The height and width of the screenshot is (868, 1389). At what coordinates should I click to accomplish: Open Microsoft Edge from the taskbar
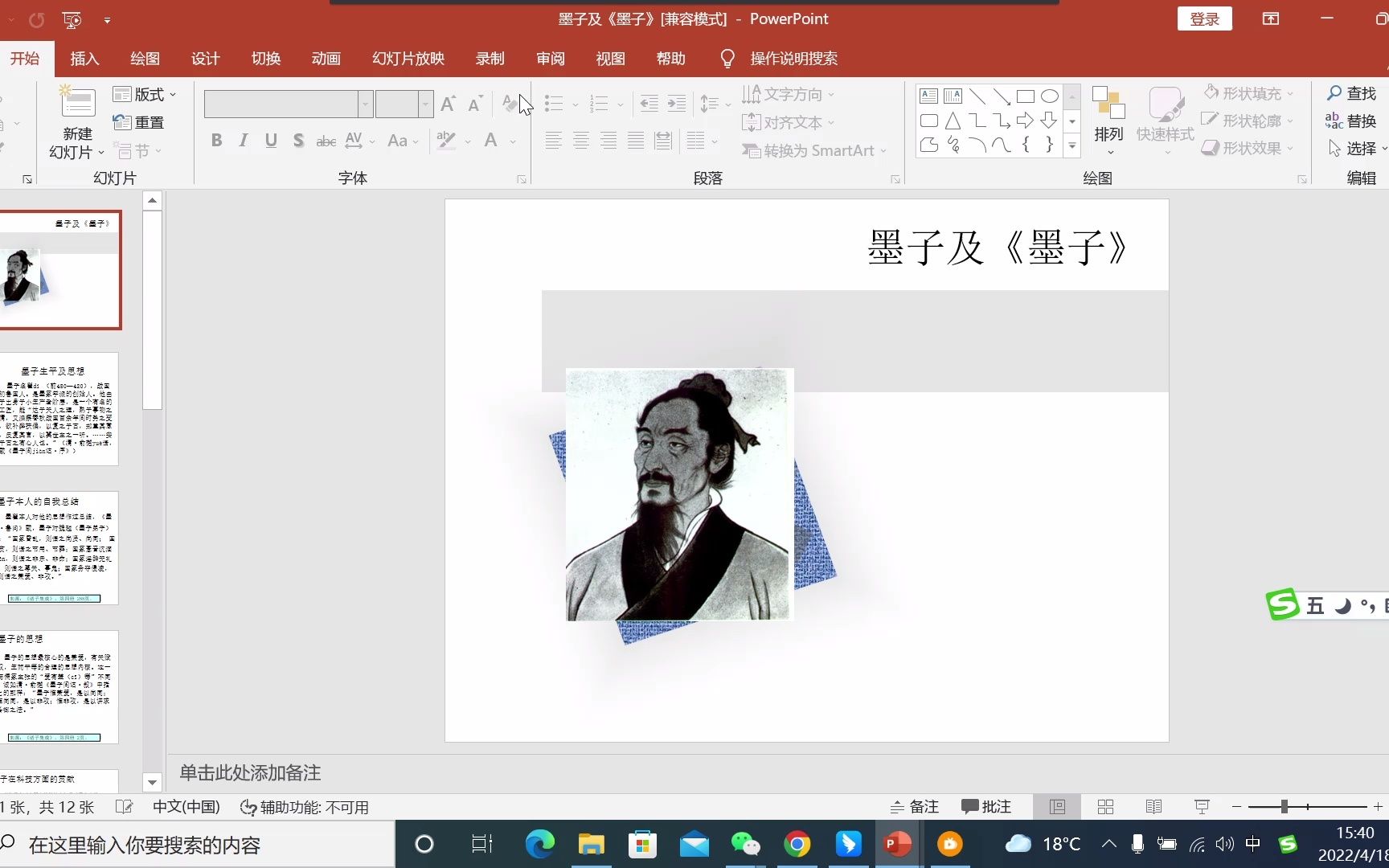click(x=539, y=844)
